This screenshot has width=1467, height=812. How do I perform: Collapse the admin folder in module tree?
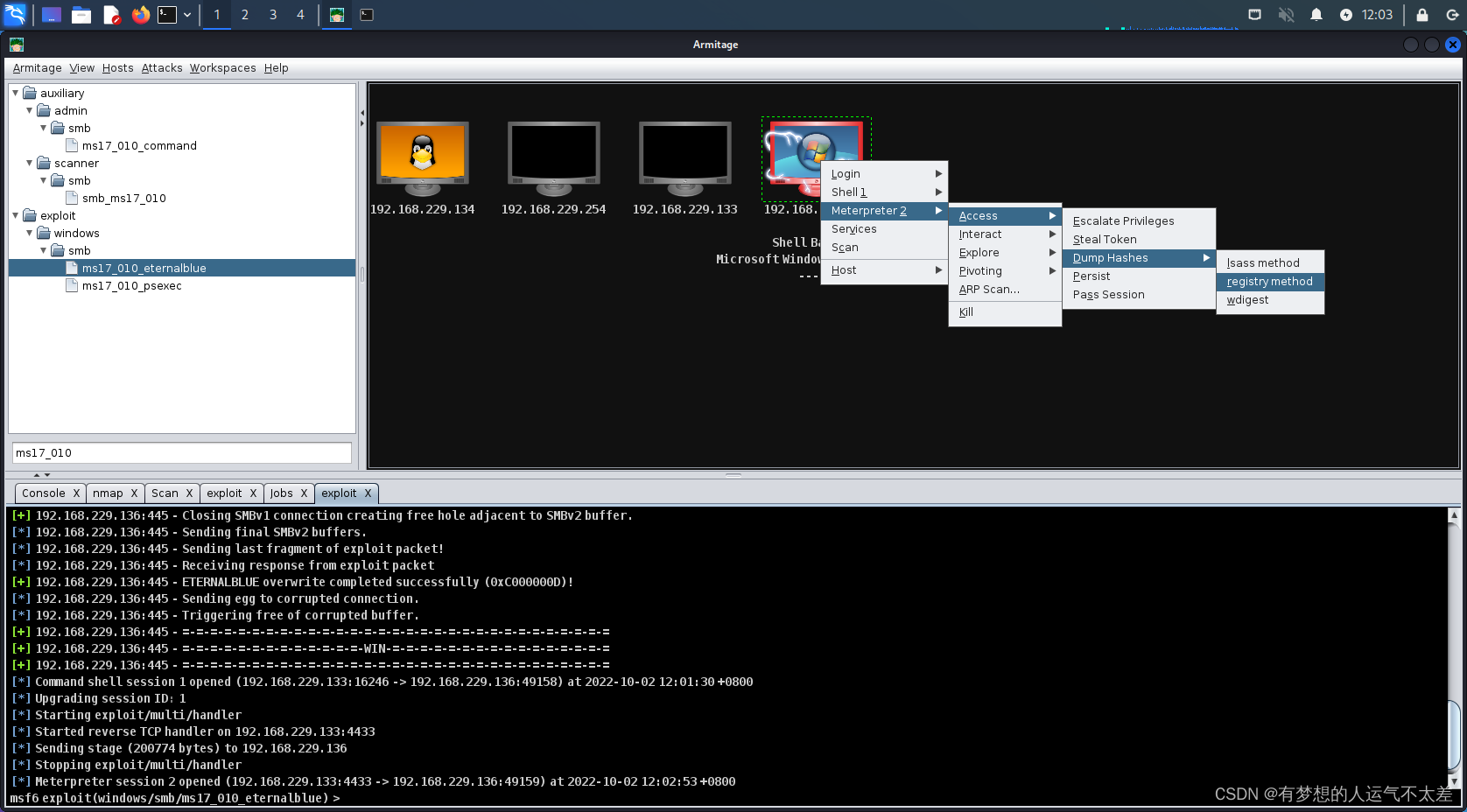30,110
